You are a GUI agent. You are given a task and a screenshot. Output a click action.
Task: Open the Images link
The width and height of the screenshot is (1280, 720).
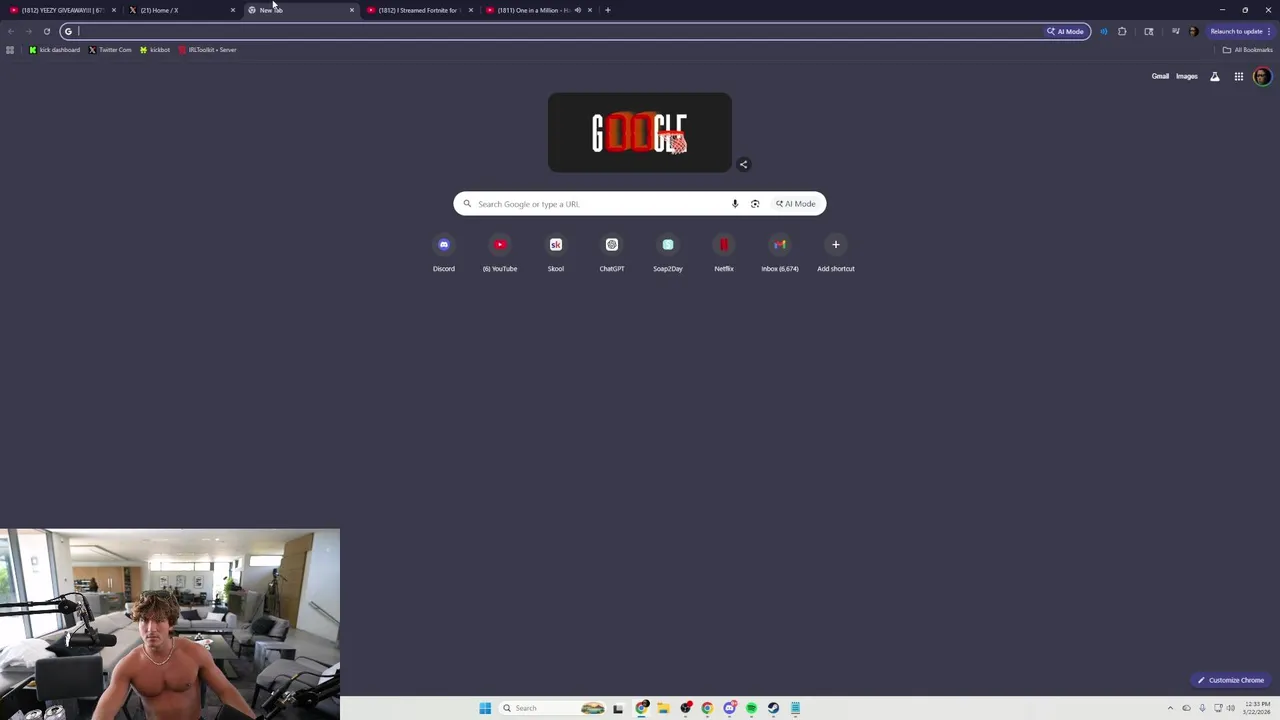[1187, 76]
